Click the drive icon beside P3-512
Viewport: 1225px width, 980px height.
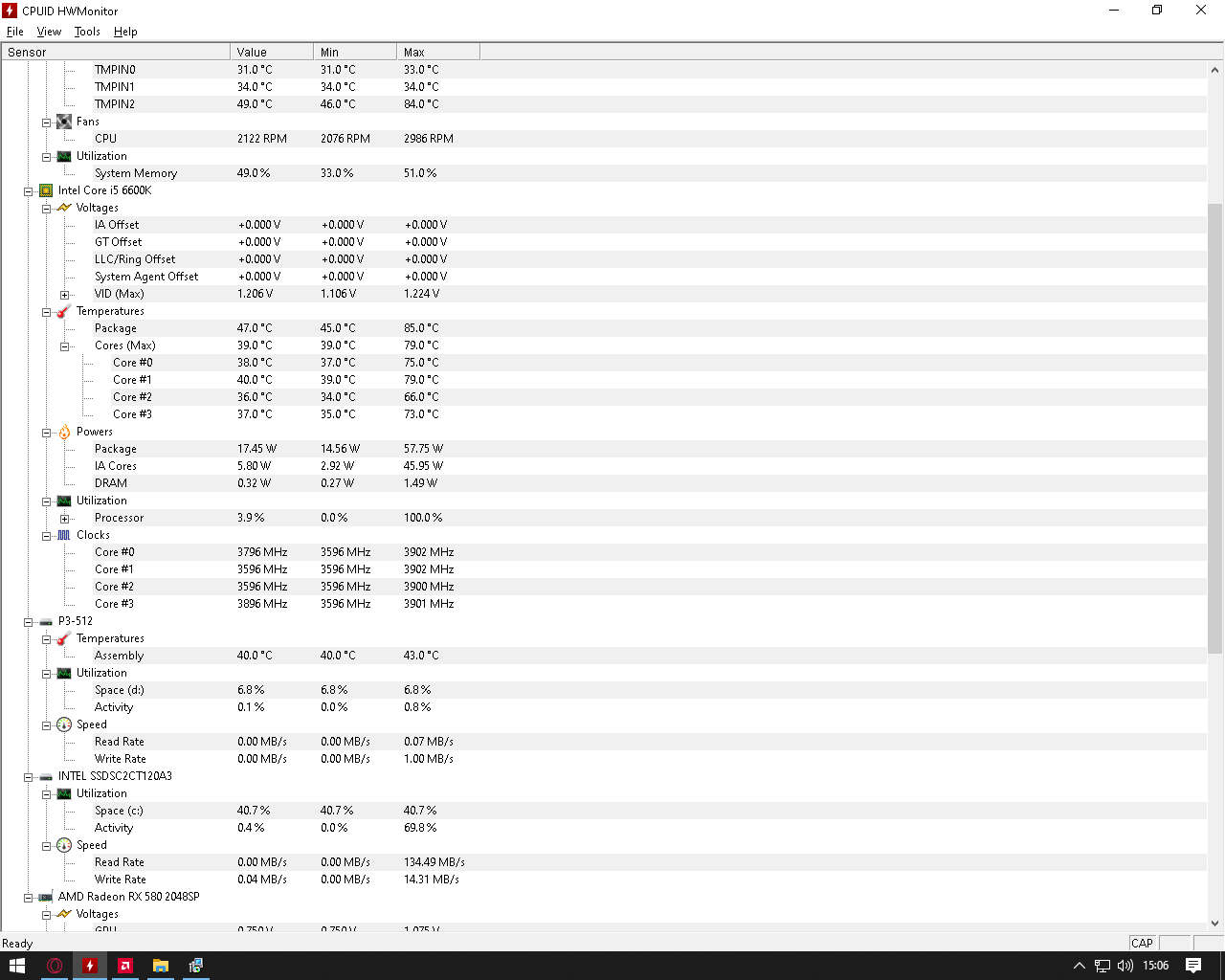pyautogui.click(x=46, y=621)
